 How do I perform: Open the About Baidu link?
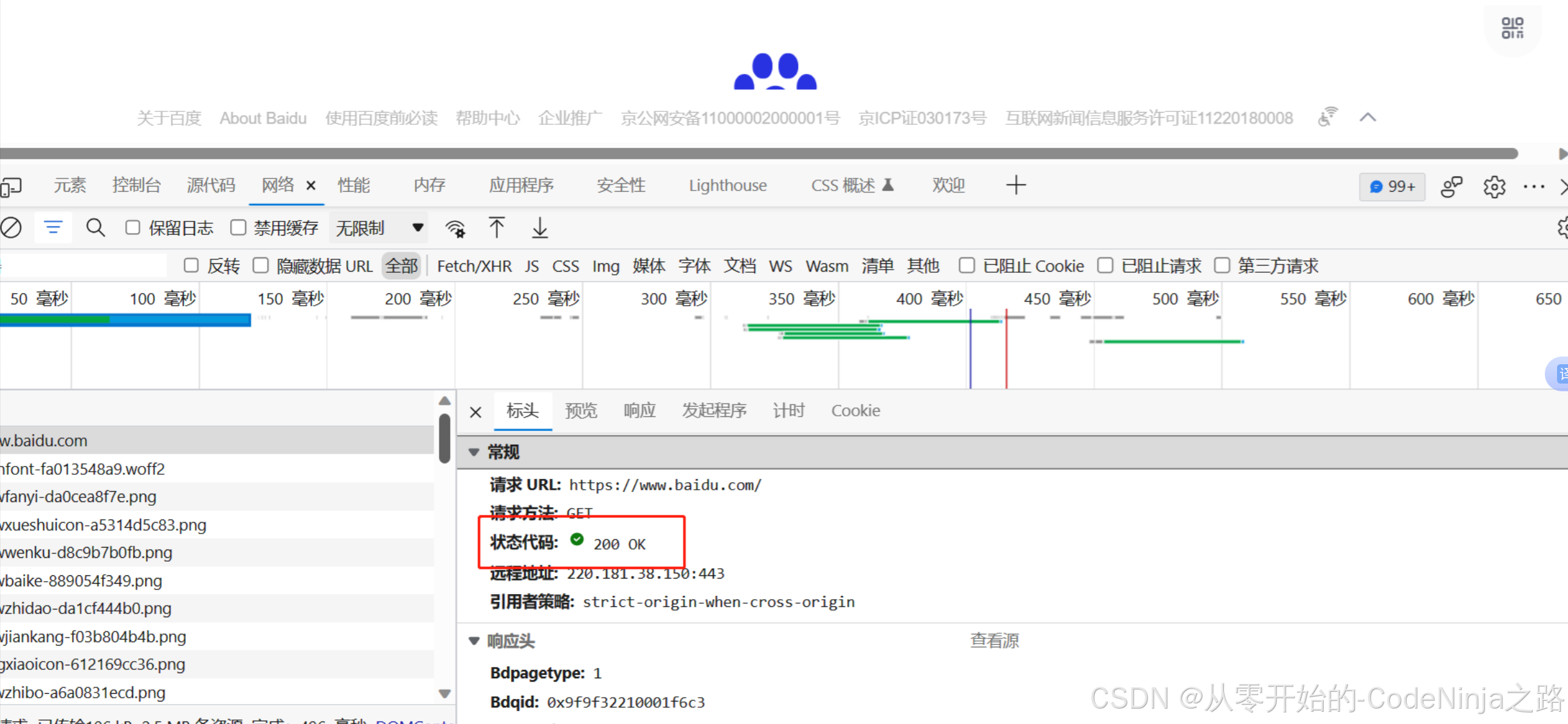(262, 118)
